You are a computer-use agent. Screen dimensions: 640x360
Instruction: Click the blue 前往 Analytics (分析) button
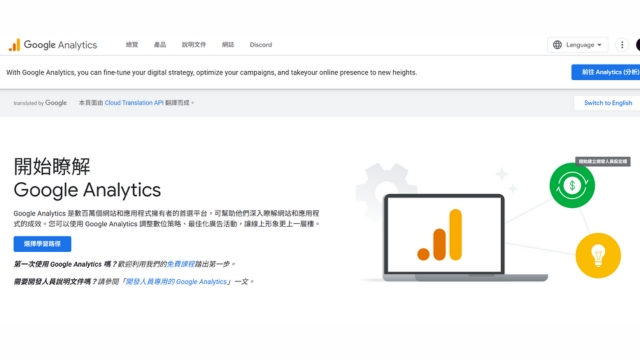coord(606,72)
